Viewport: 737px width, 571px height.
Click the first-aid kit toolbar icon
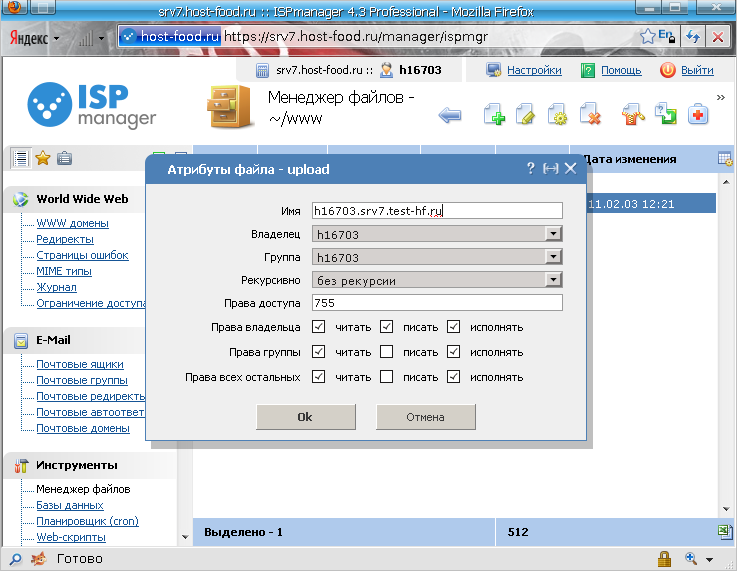tap(697, 116)
